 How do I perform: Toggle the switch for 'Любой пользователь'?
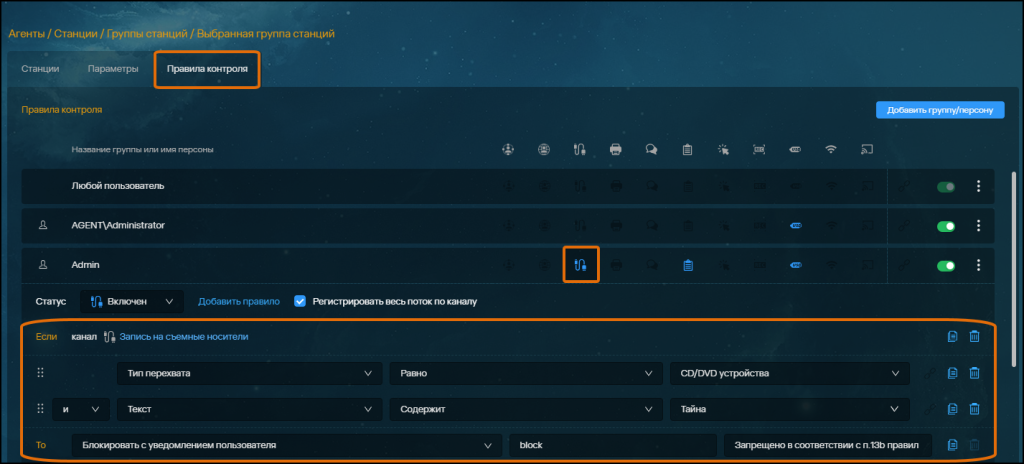coord(946,187)
